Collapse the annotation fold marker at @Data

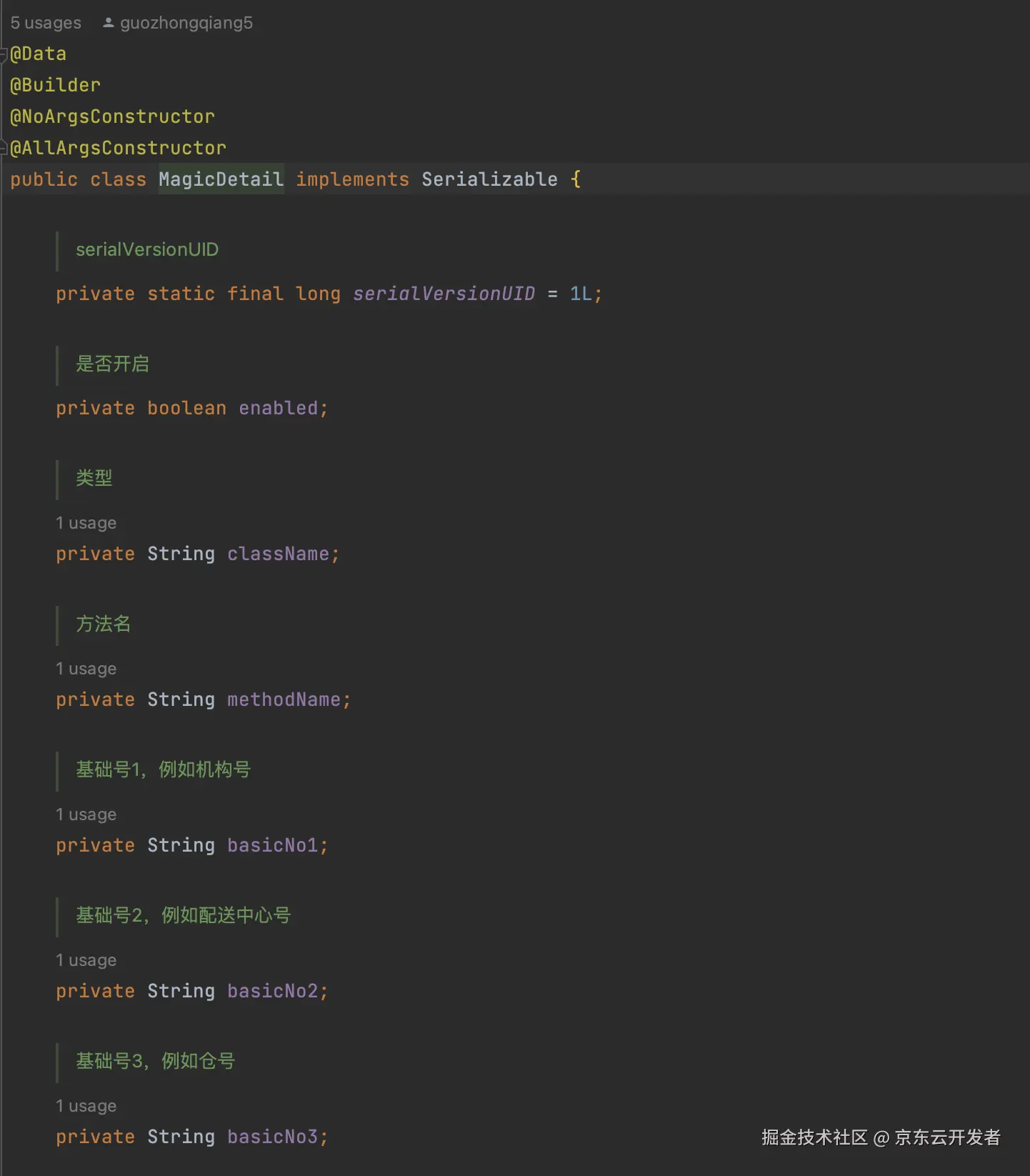pos(4,54)
